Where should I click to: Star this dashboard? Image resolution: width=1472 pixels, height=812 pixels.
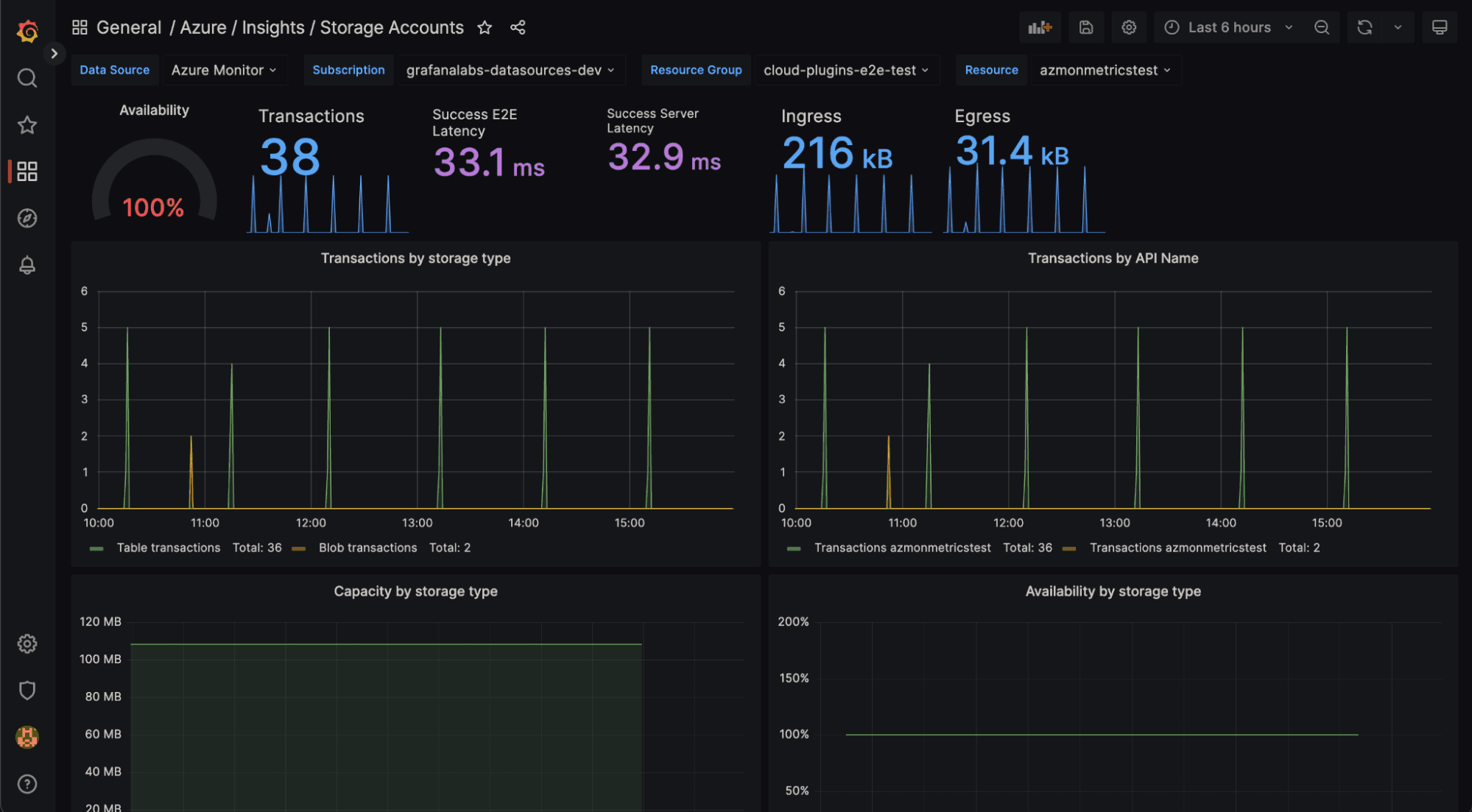pyautogui.click(x=485, y=27)
